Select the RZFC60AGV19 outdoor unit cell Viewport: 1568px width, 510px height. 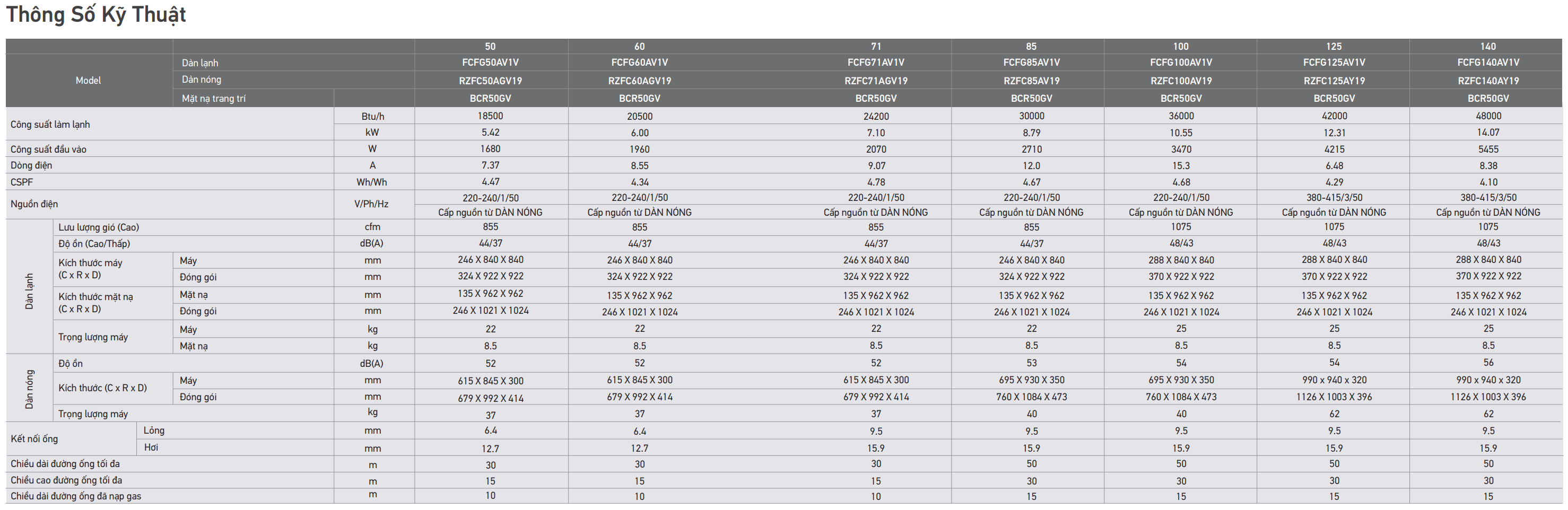[x=639, y=81]
